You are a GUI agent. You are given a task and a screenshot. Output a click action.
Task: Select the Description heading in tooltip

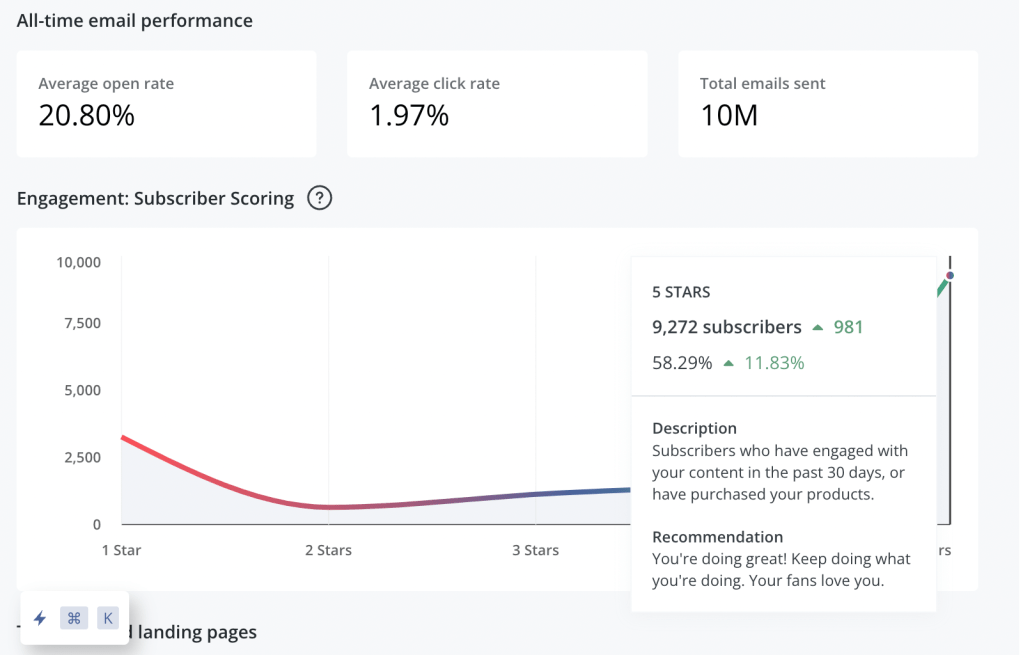coord(694,428)
